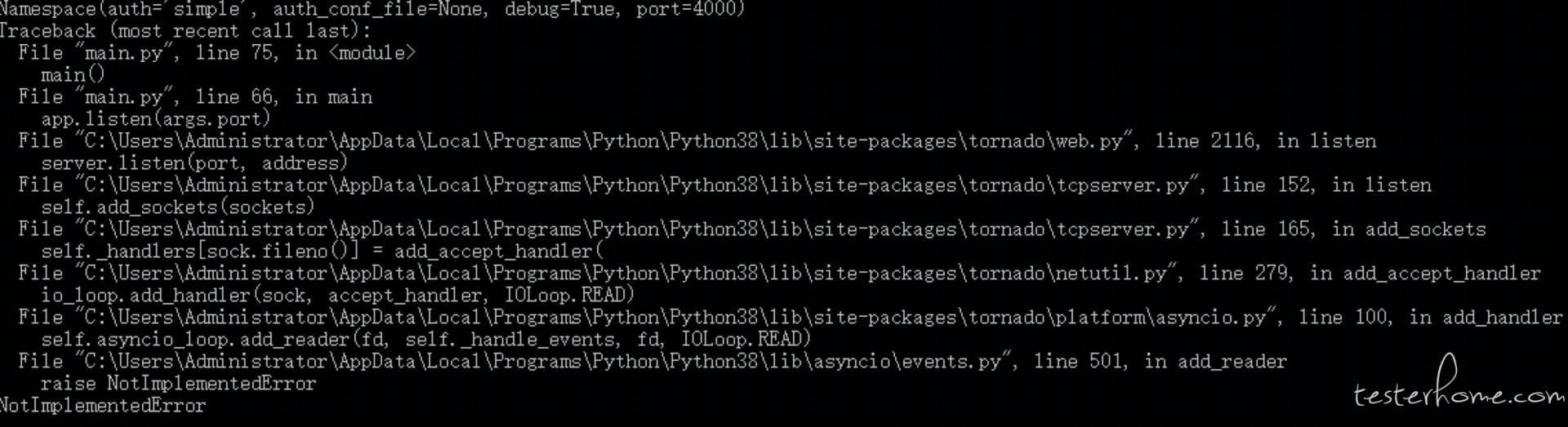Click the io_loop.add_handler code line

tap(338, 296)
